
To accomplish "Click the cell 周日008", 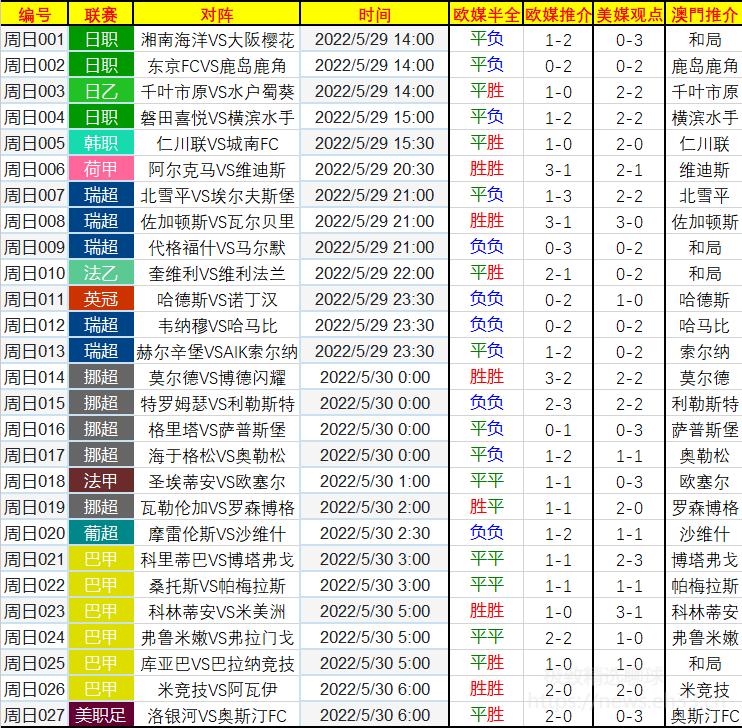I will pos(35,222).
